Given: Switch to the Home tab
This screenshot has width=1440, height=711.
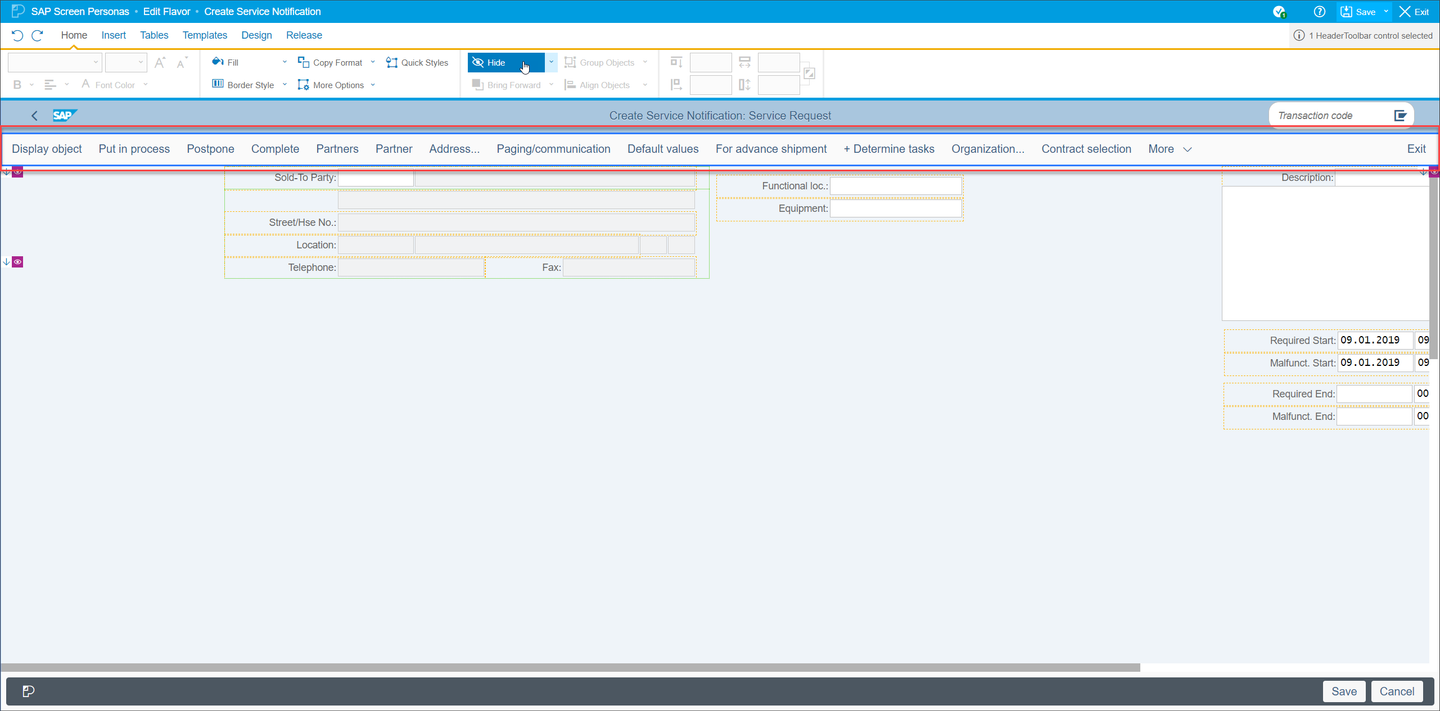Looking at the screenshot, I should 74,35.
